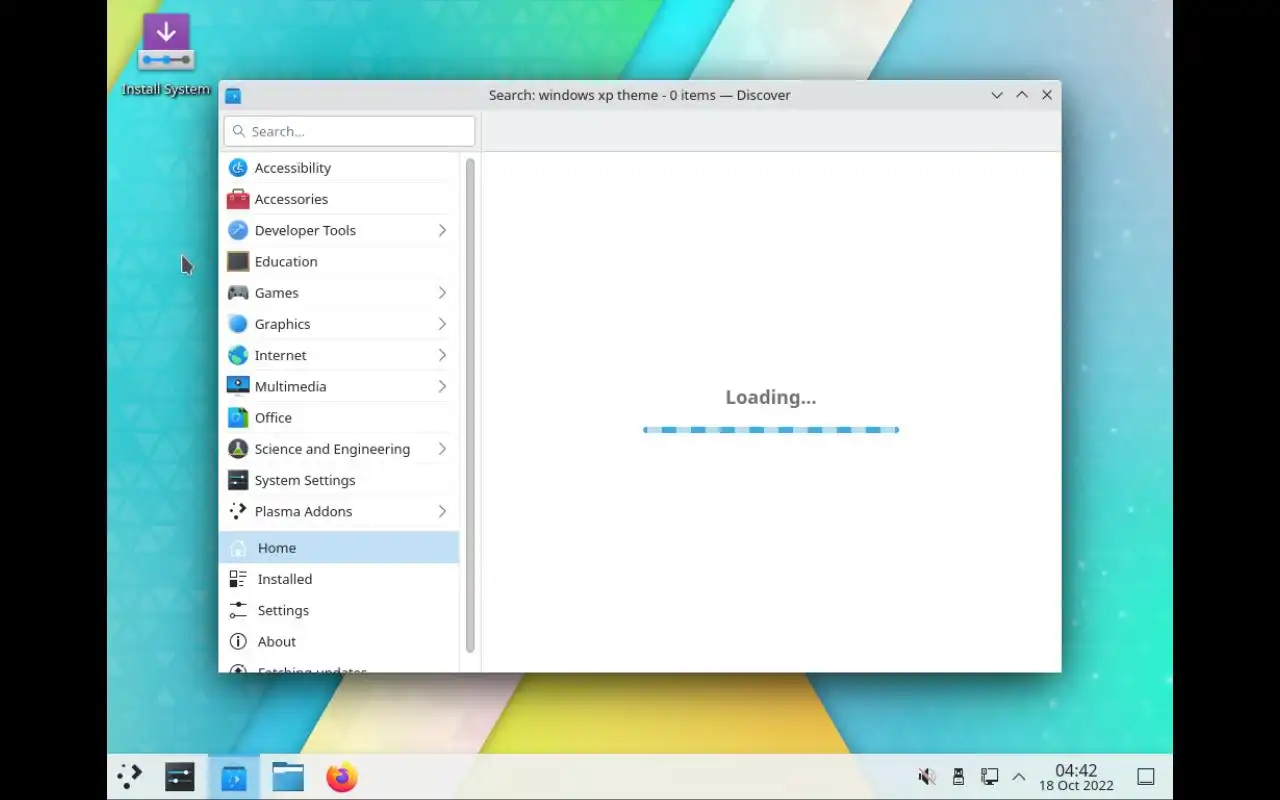Launch Firefox from the taskbar
This screenshot has height=800, width=1280.
pyautogui.click(x=342, y=777)
